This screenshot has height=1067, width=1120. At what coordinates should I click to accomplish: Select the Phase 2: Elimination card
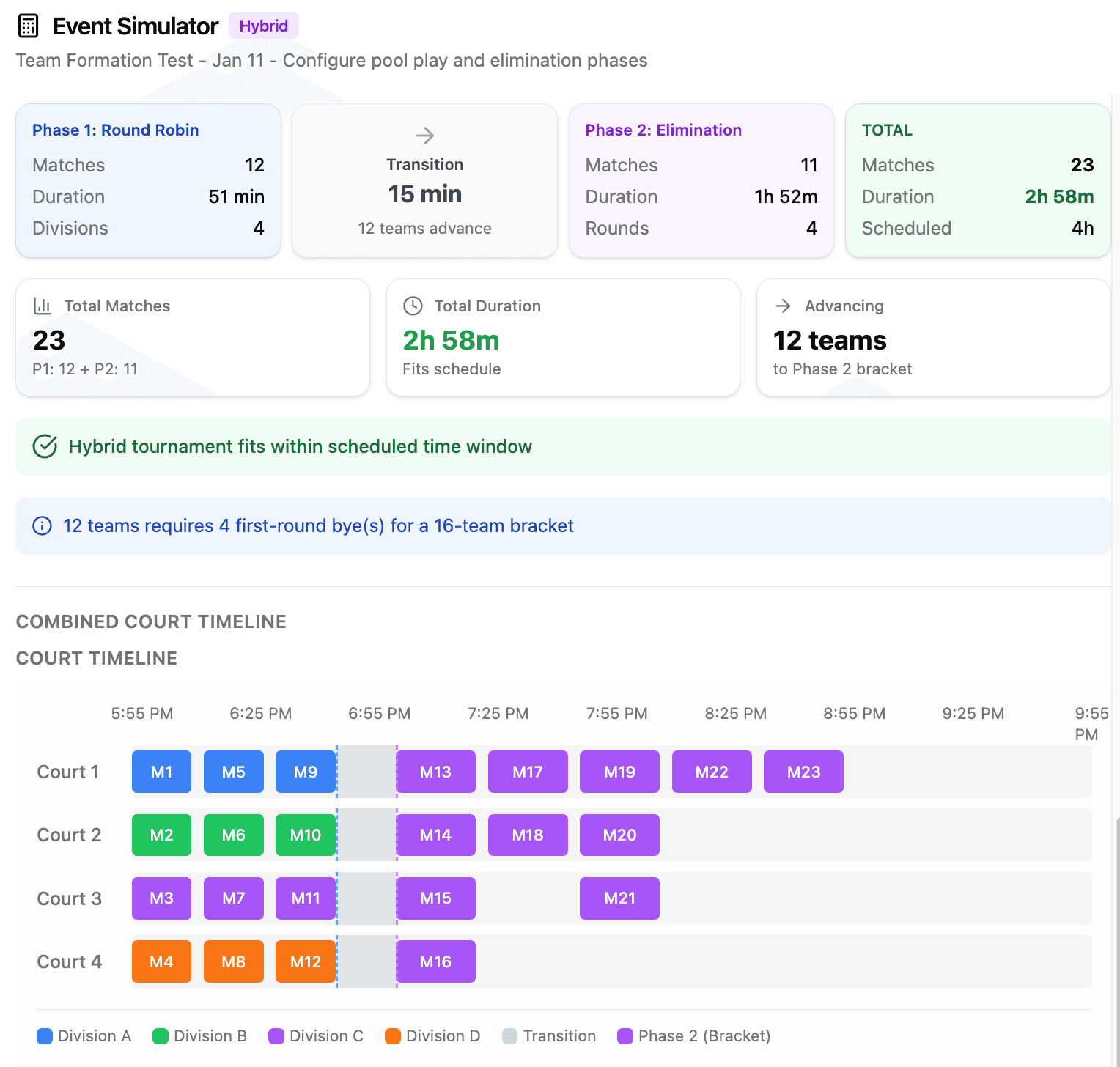tap(701, 180)
